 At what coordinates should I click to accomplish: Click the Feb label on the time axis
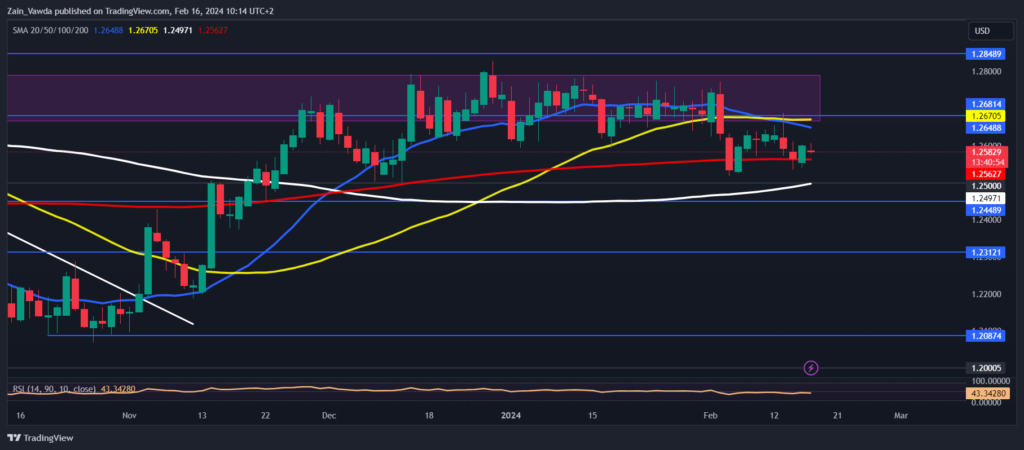coord(710,413)
